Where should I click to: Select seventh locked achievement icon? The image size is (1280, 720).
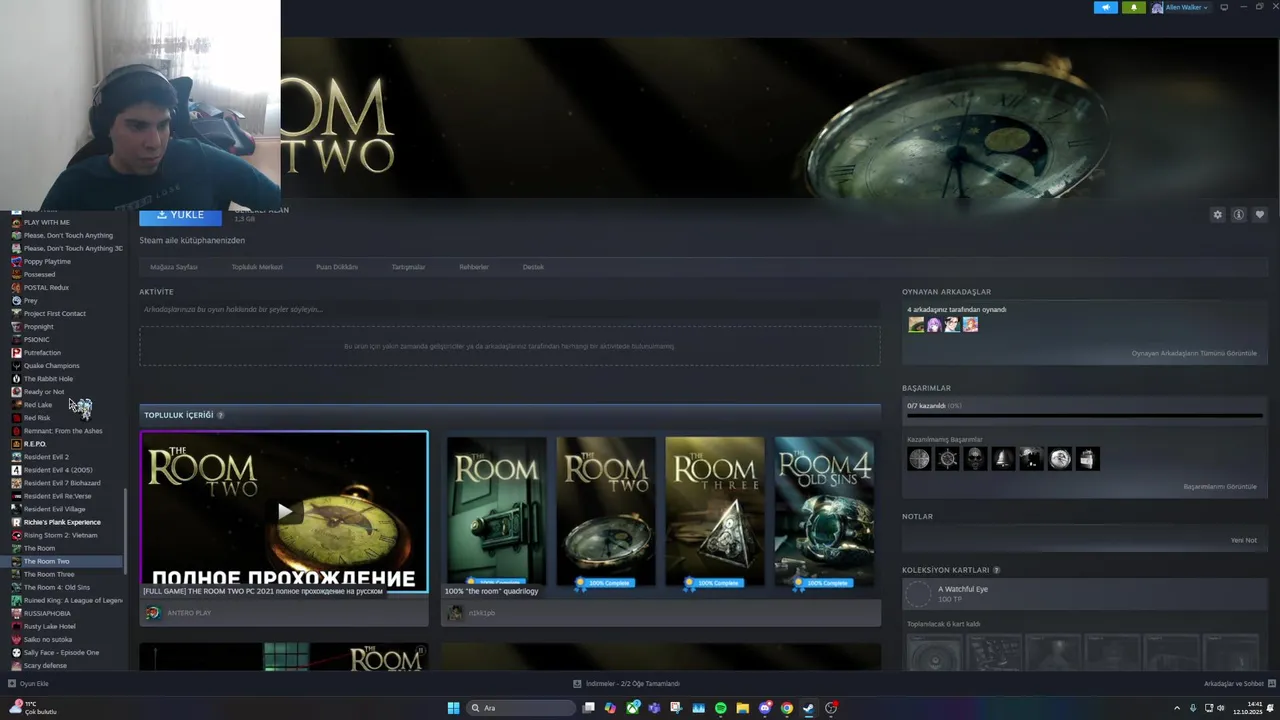click(x=1087, y=459)
